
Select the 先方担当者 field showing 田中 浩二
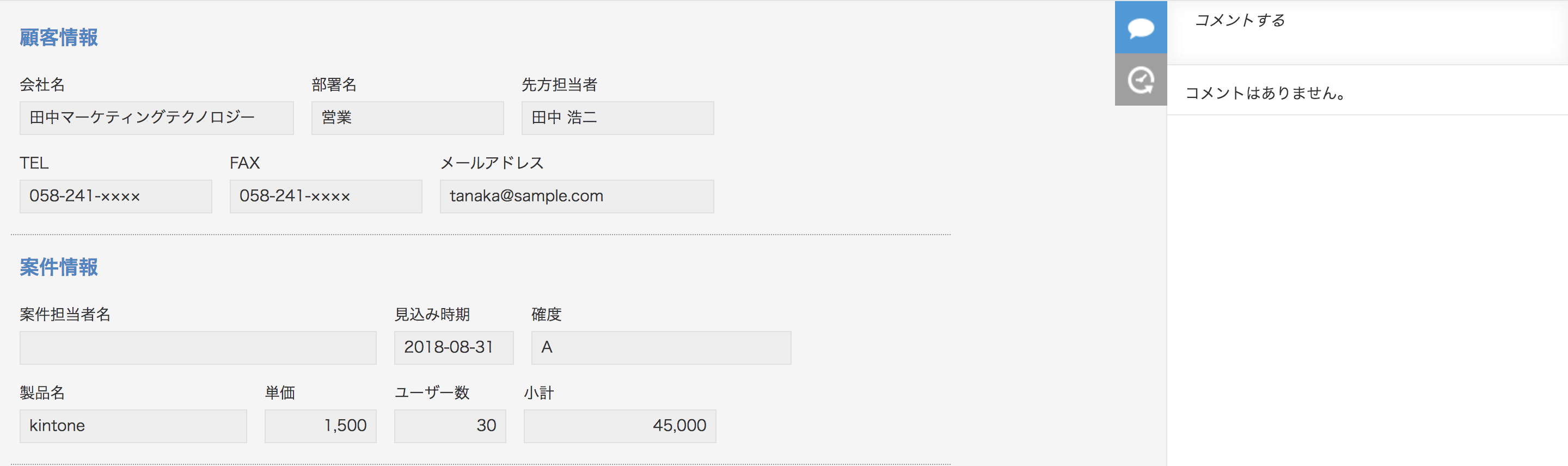tap(617, 118)
